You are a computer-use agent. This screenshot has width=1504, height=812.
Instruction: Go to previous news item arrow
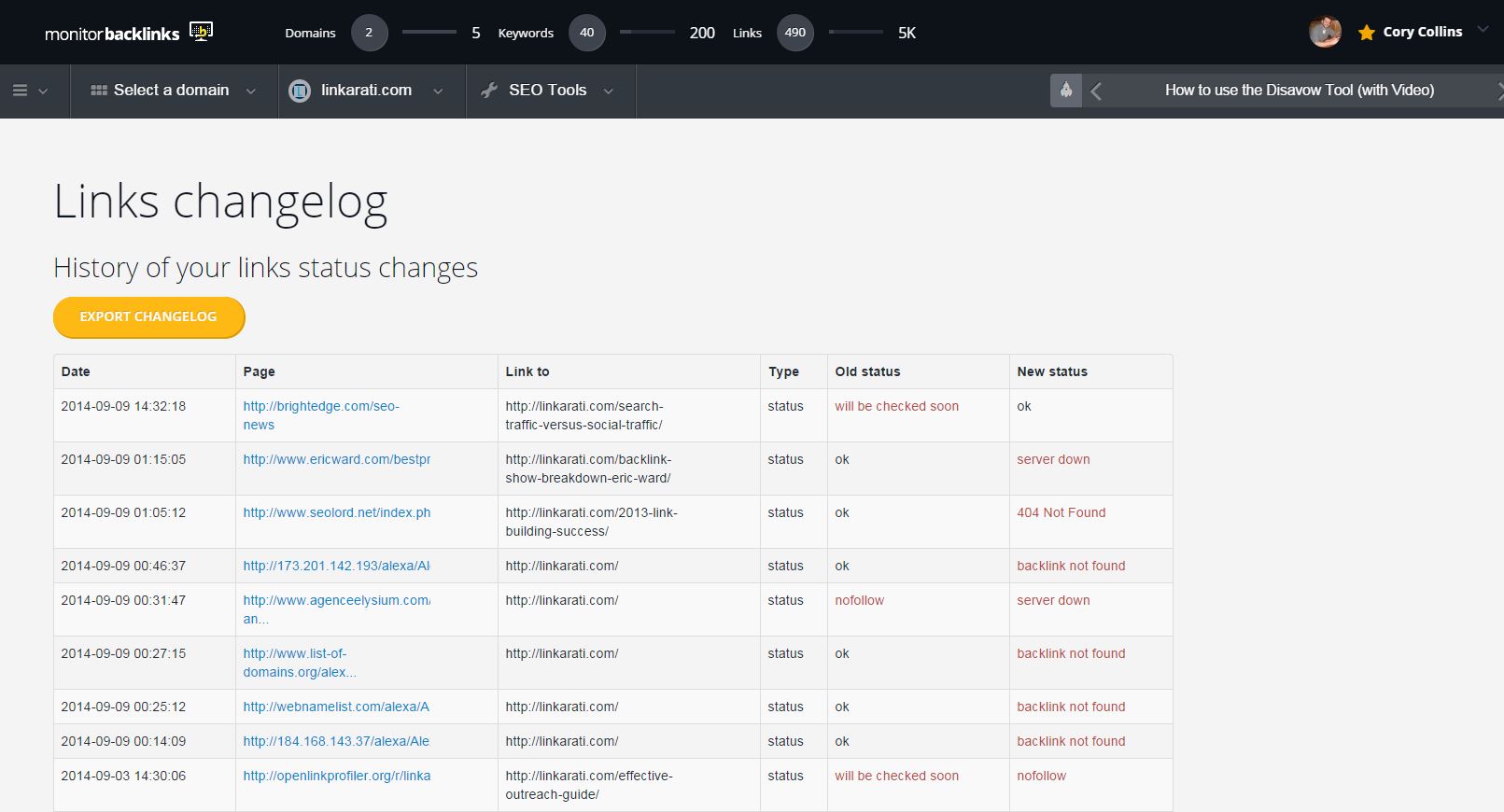(x=1097, y=91)
